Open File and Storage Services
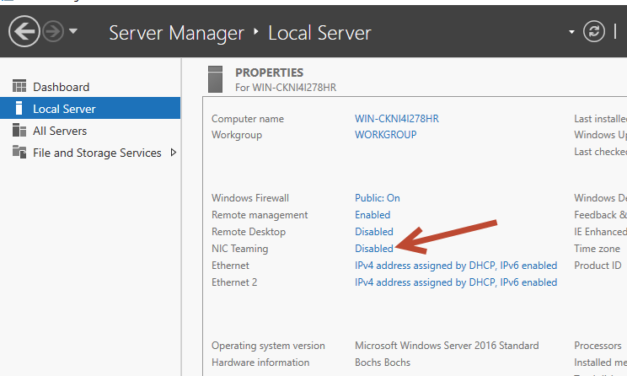This screenshot has height=376, width=627. point(97,153)
